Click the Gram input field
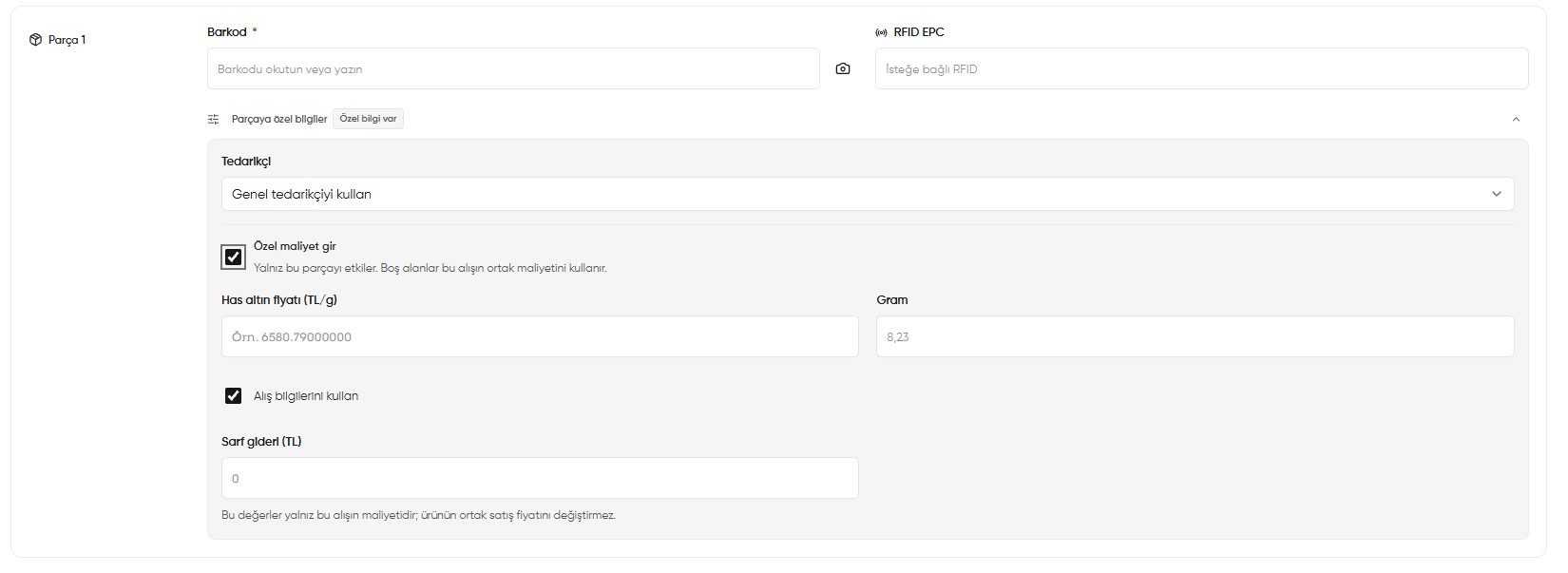 pyautogui.click(x=1195, y=336)
